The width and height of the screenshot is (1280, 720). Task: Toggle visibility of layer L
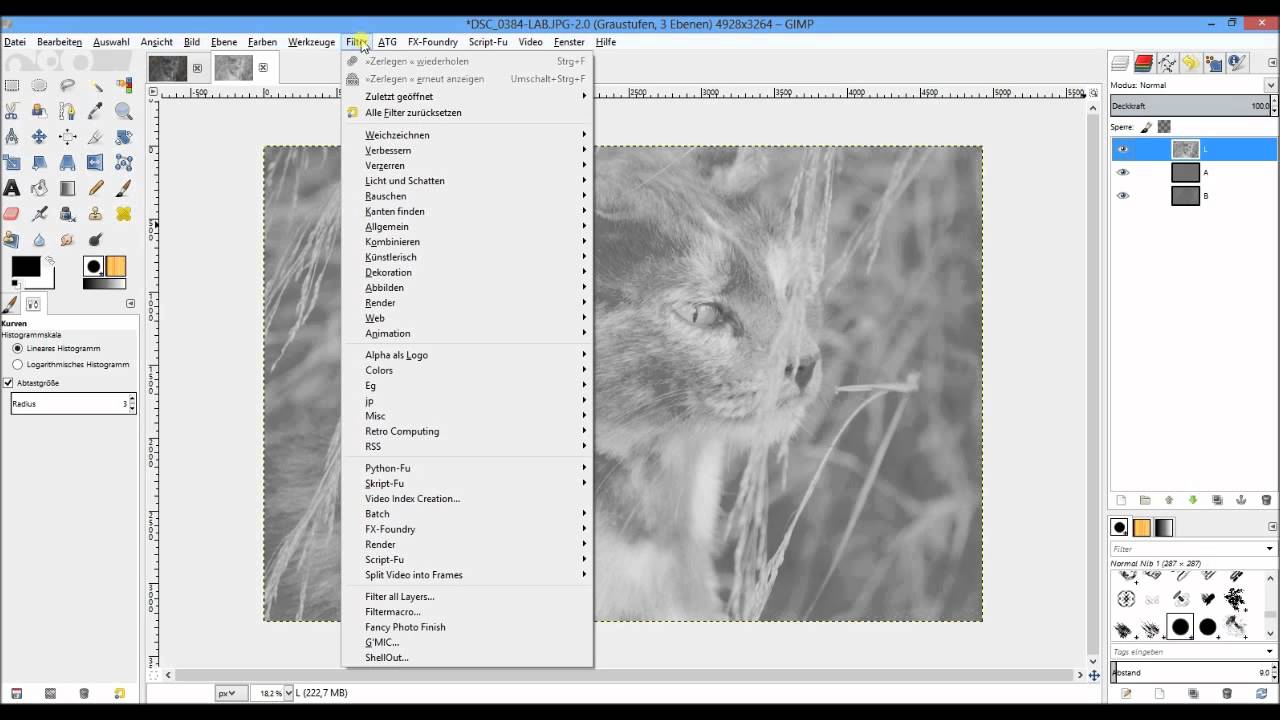point(1123,149)
